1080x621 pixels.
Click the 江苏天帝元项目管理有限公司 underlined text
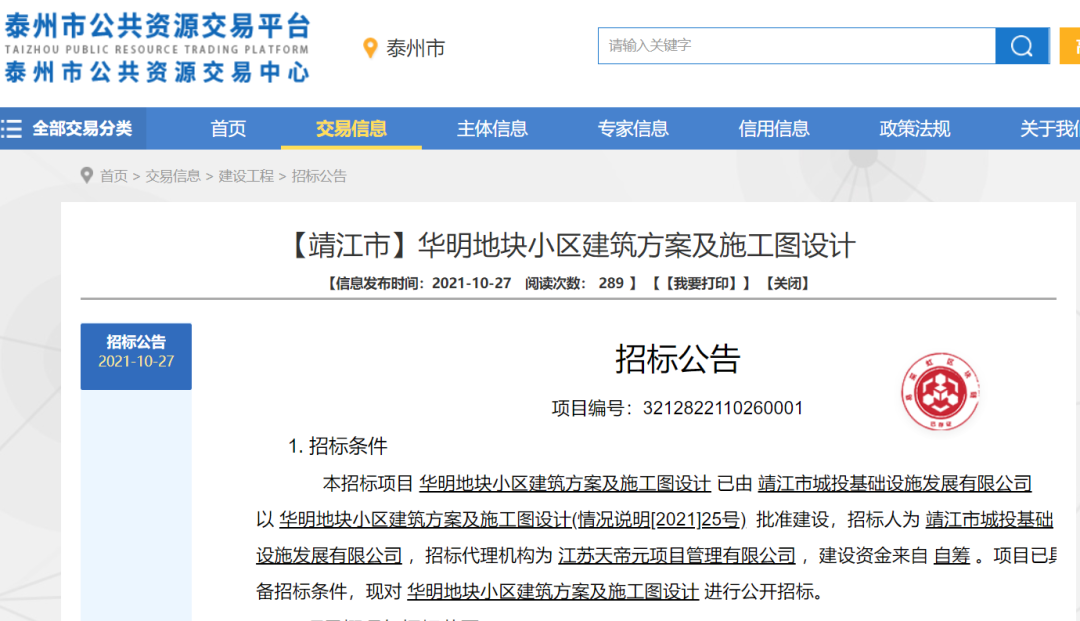(676, 556)
